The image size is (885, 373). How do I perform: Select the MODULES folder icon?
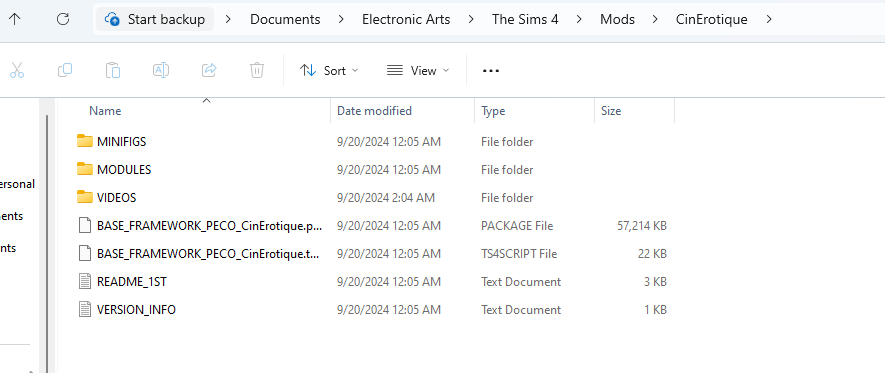click(85, 169)
